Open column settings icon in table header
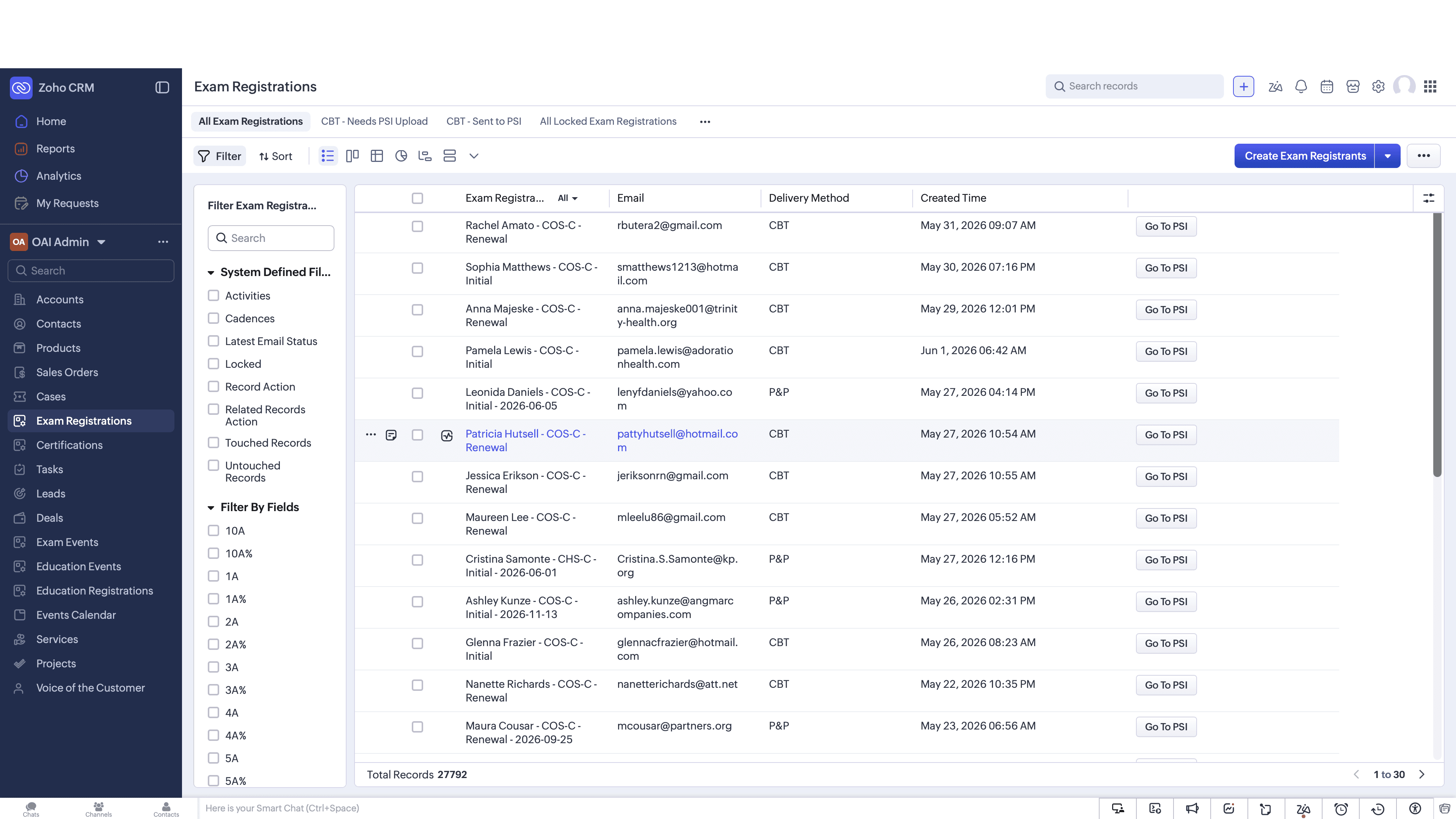Viewport: 1456px width, 819px height. pyautogui.click(x=1428, y=198)
